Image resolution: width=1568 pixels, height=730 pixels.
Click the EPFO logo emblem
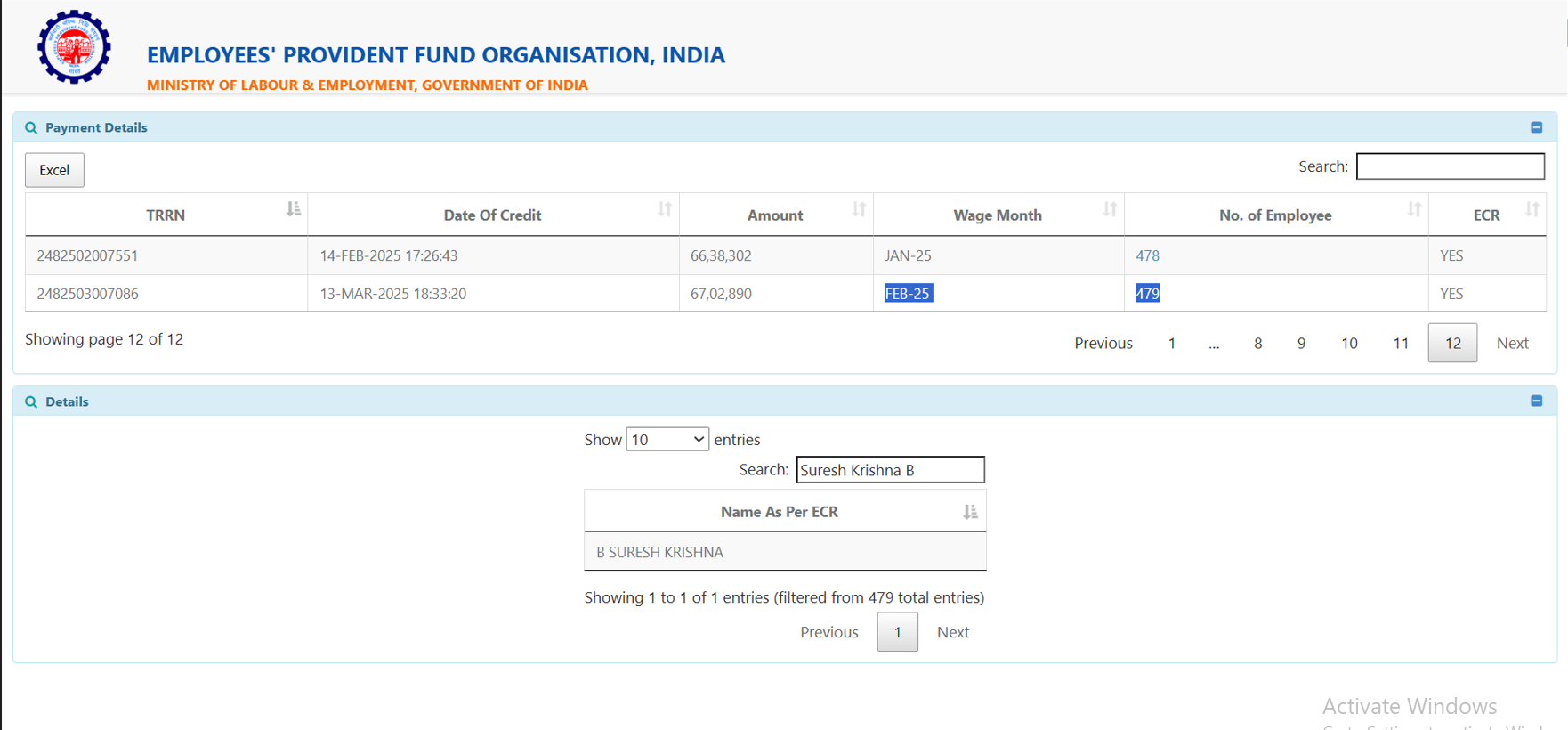pos(74,47)
